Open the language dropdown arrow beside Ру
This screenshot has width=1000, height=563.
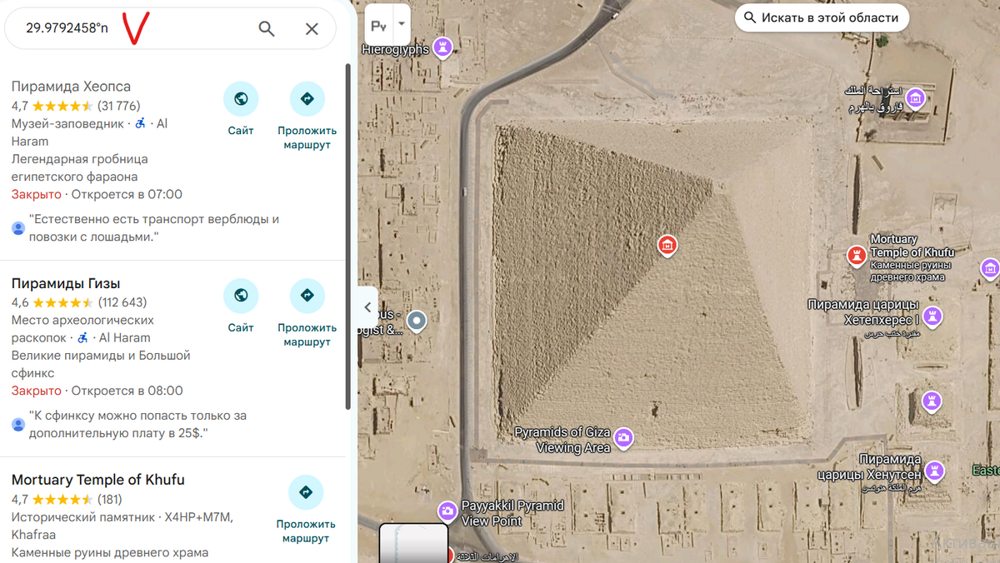coord(402,24)
